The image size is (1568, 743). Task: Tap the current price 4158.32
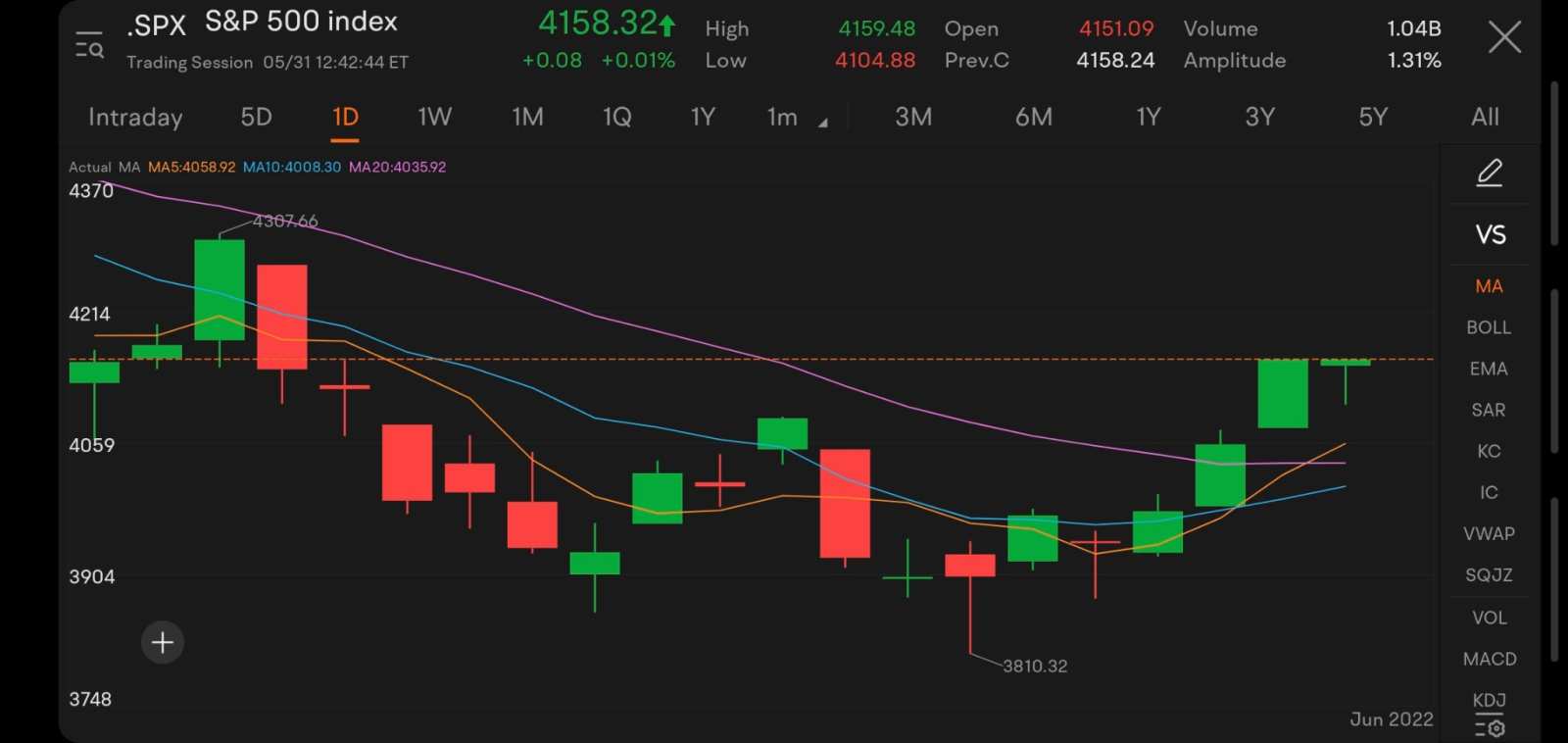click(598, 23)
